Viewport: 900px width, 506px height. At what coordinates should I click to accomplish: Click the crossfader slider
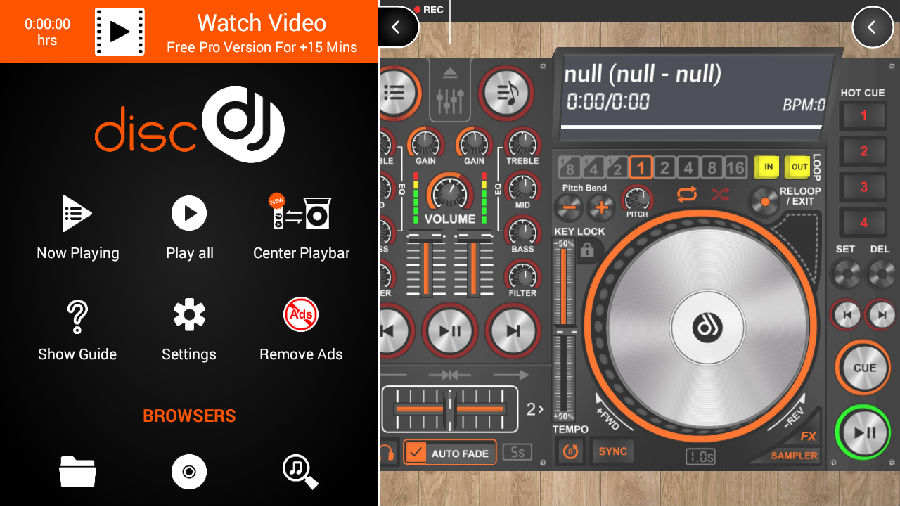pos(449,409)
